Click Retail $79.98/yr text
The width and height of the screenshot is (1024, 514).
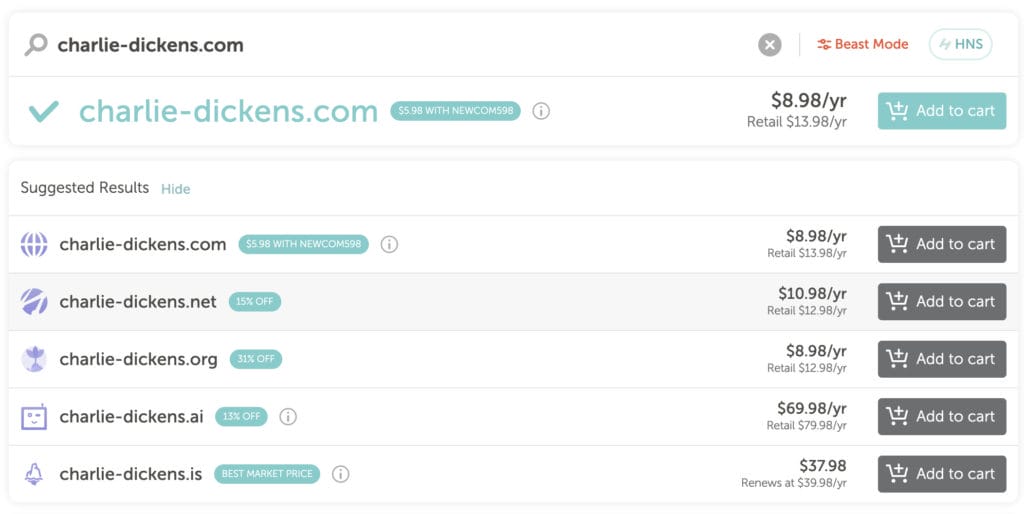coord(807,426)
